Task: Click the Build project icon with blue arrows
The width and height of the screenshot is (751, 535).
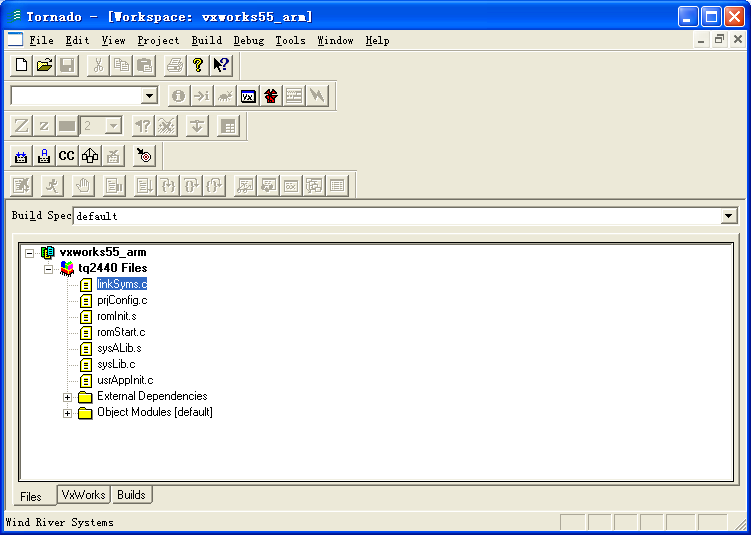Action: (x=21, y=156)
